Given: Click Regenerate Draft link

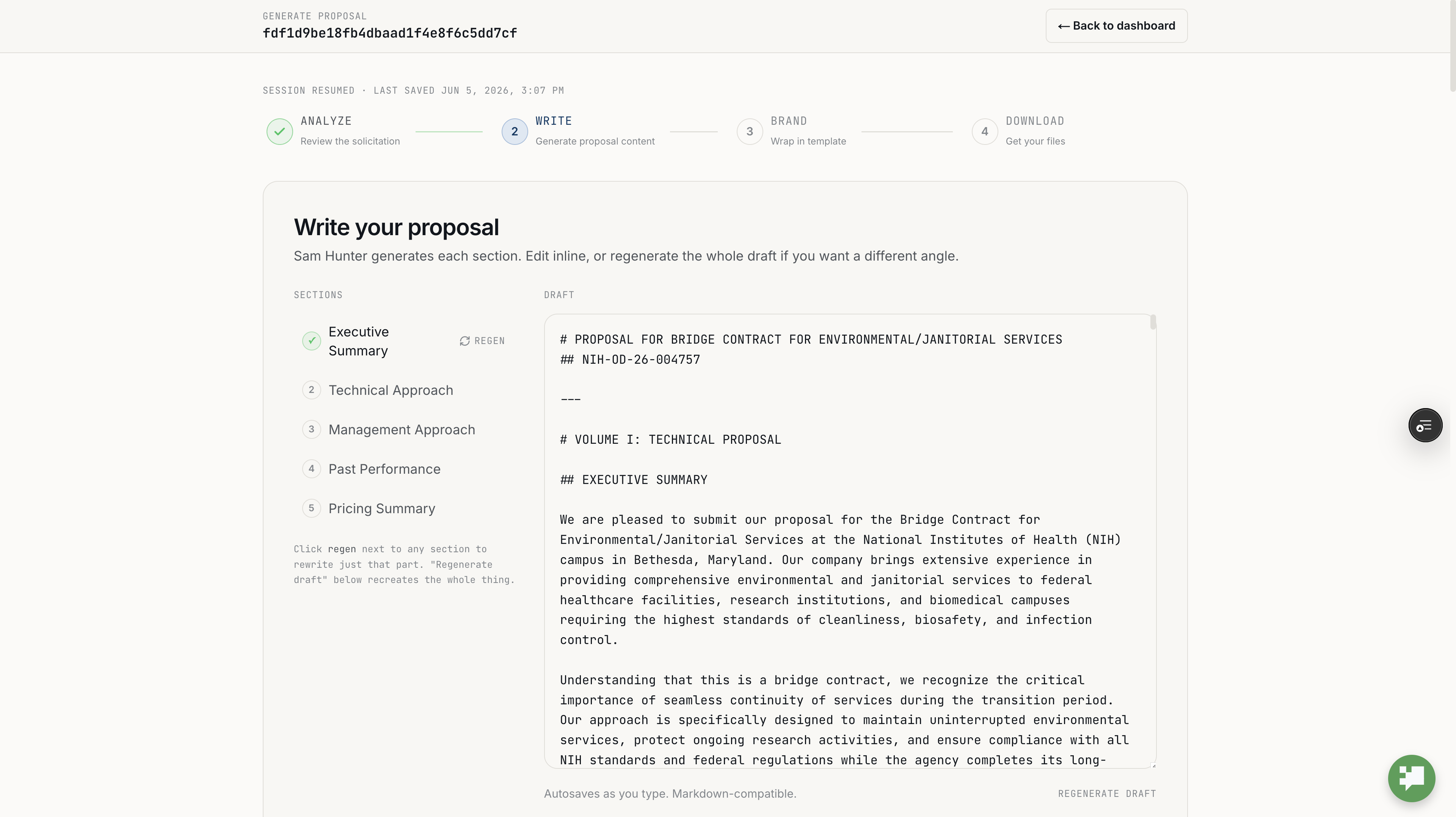Looking at the screenshot, I should click(1107, 794).
